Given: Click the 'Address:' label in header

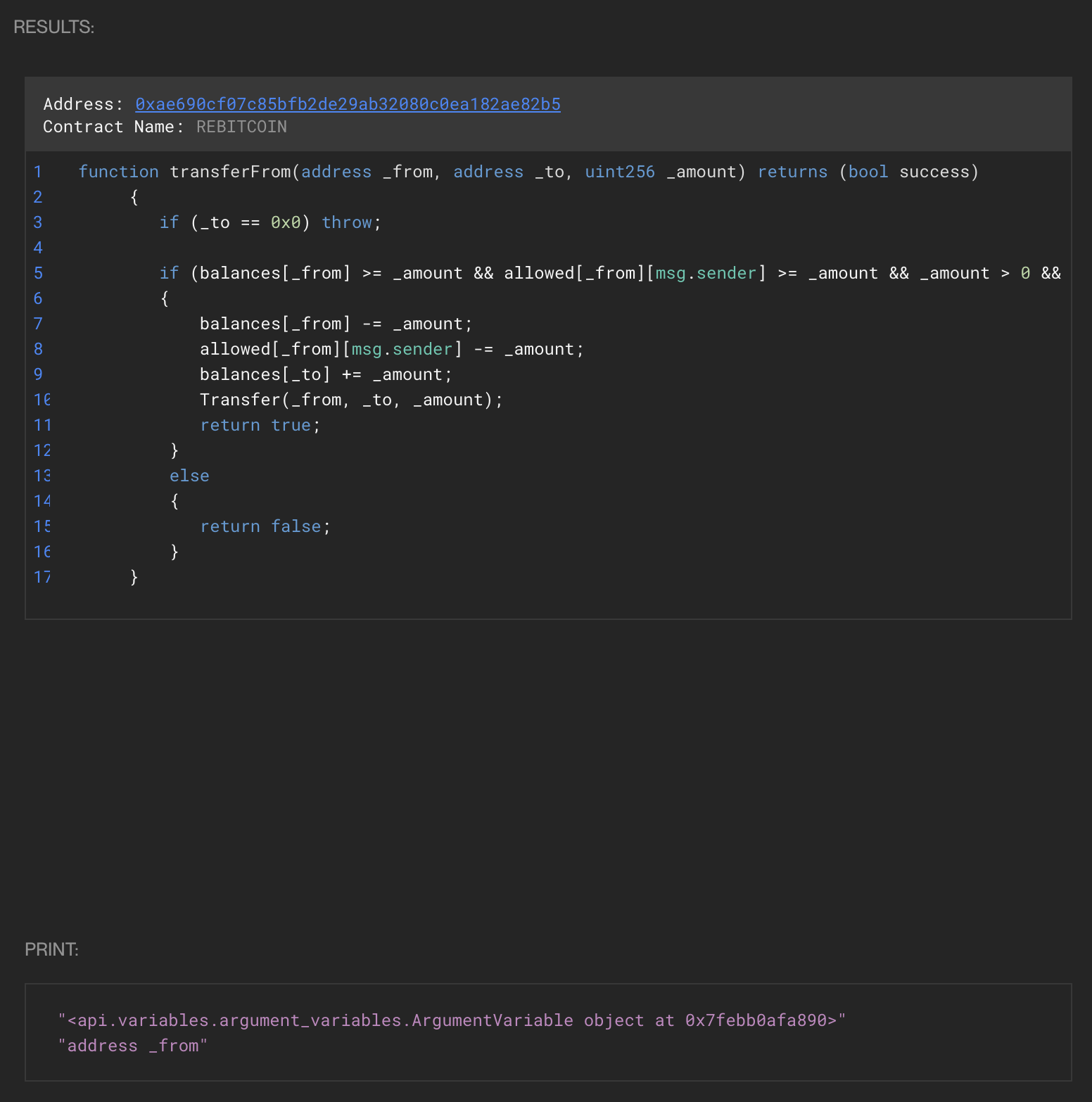Looking at the screenshot, I should pyautogui.click(x=83, y=104).
